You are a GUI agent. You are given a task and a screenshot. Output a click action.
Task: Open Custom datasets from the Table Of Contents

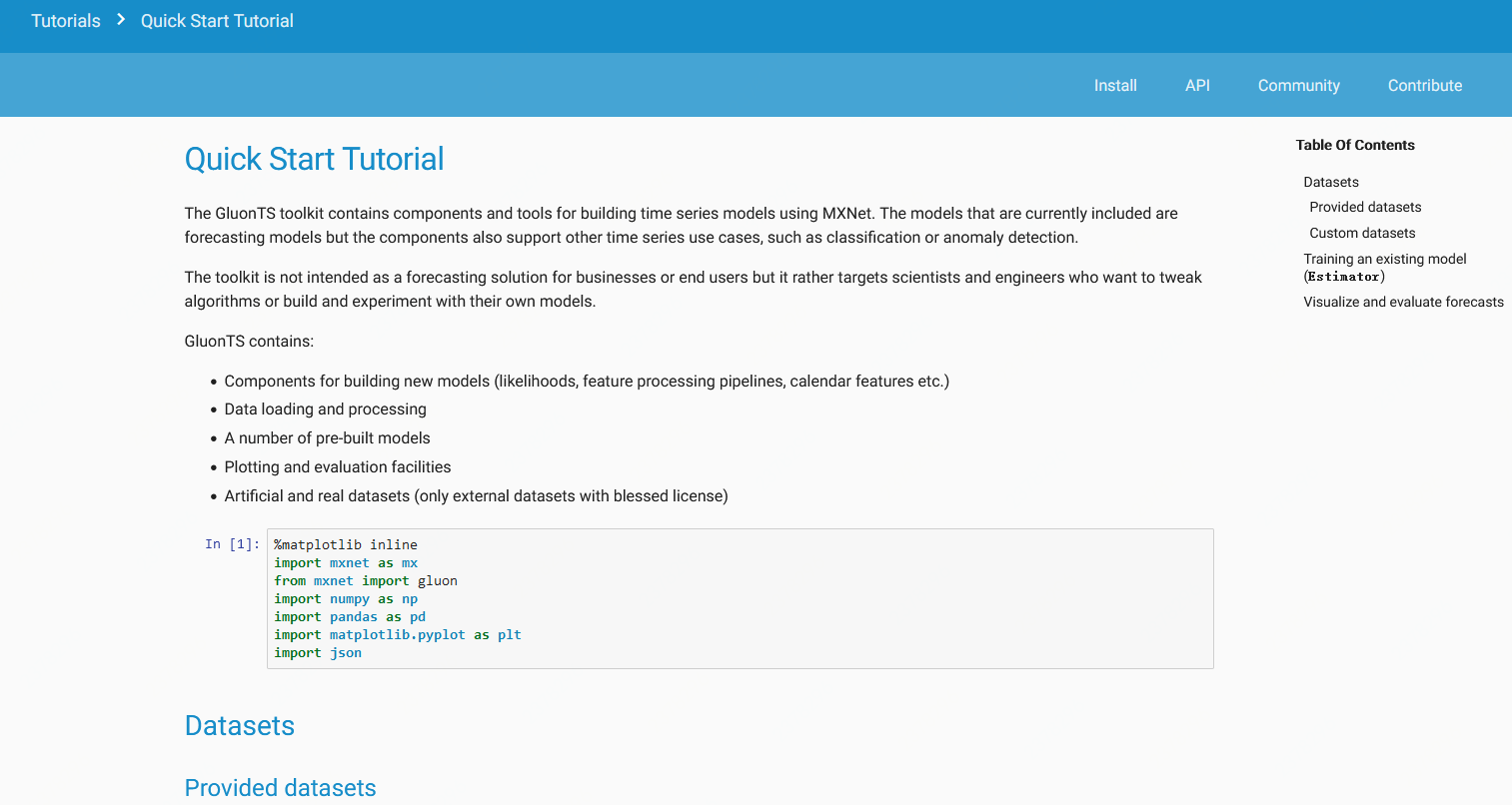(x=1361, y=233)
